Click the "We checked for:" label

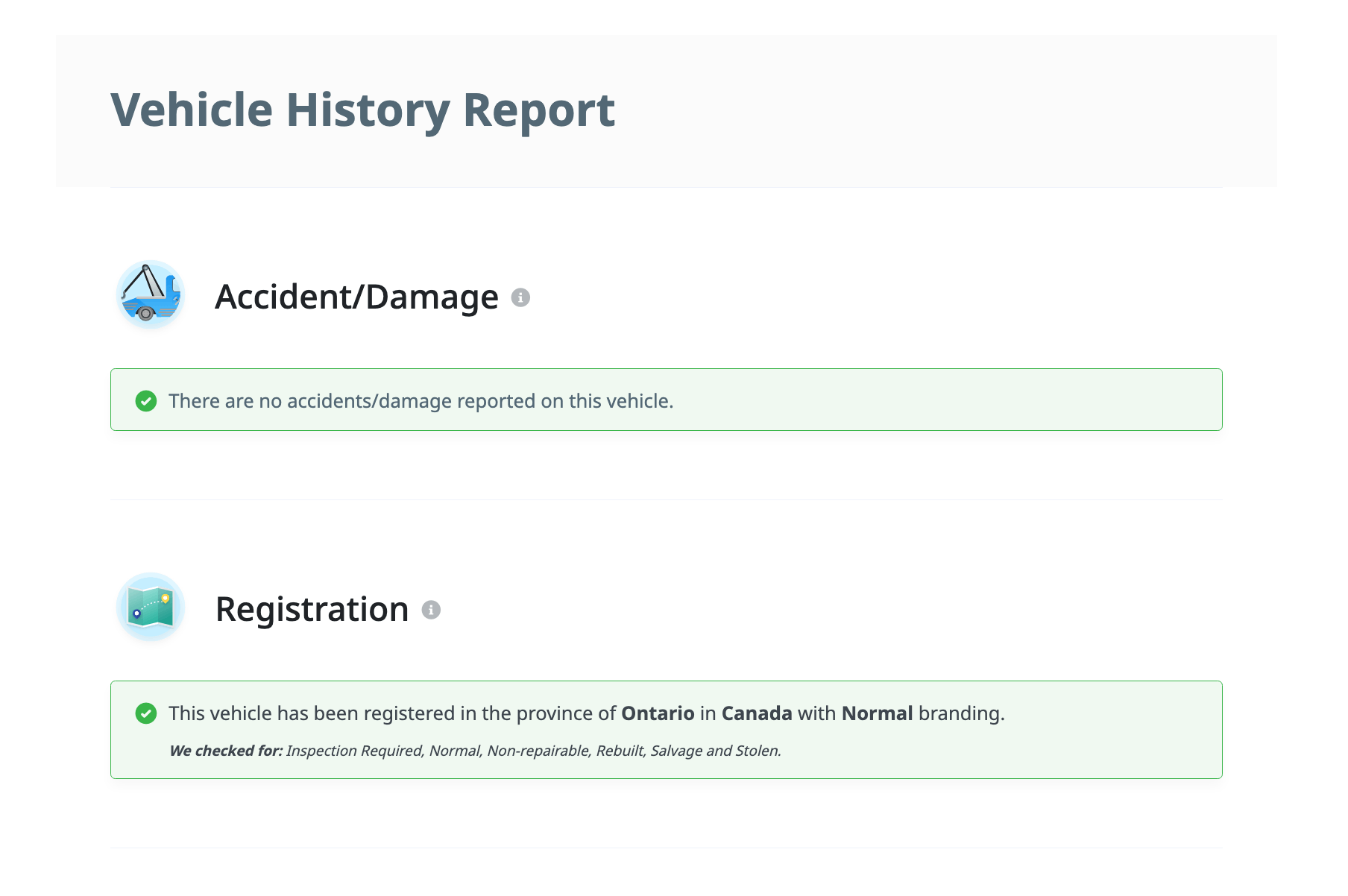click(226, 751)
